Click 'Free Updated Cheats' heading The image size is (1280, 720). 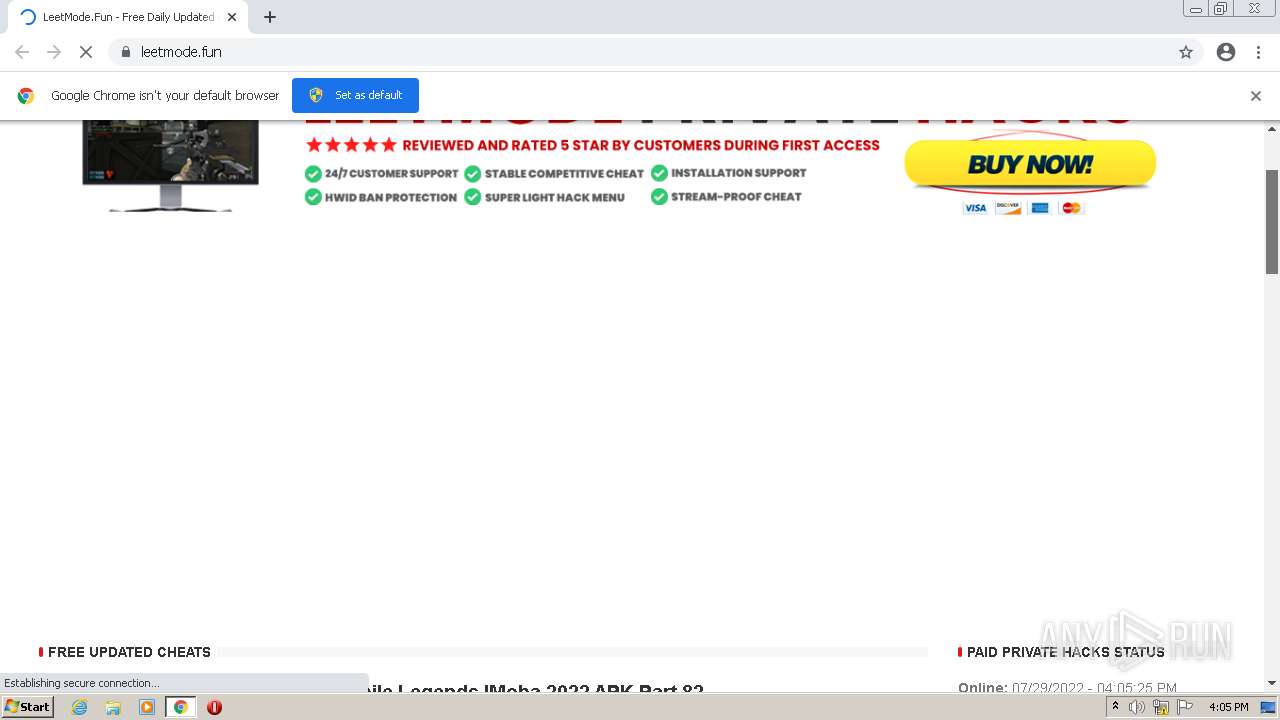point(129,652)
